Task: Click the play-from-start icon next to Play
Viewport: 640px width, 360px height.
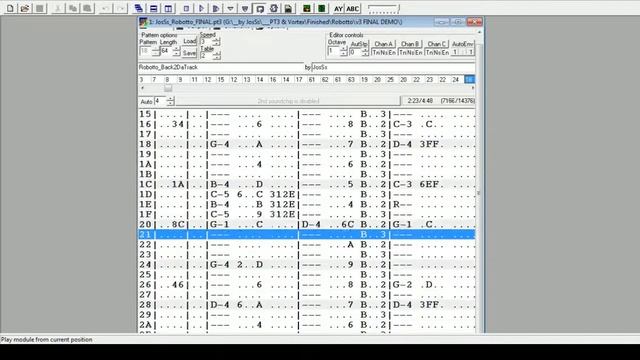Action: pyautogui.click(x=216, y=8)
